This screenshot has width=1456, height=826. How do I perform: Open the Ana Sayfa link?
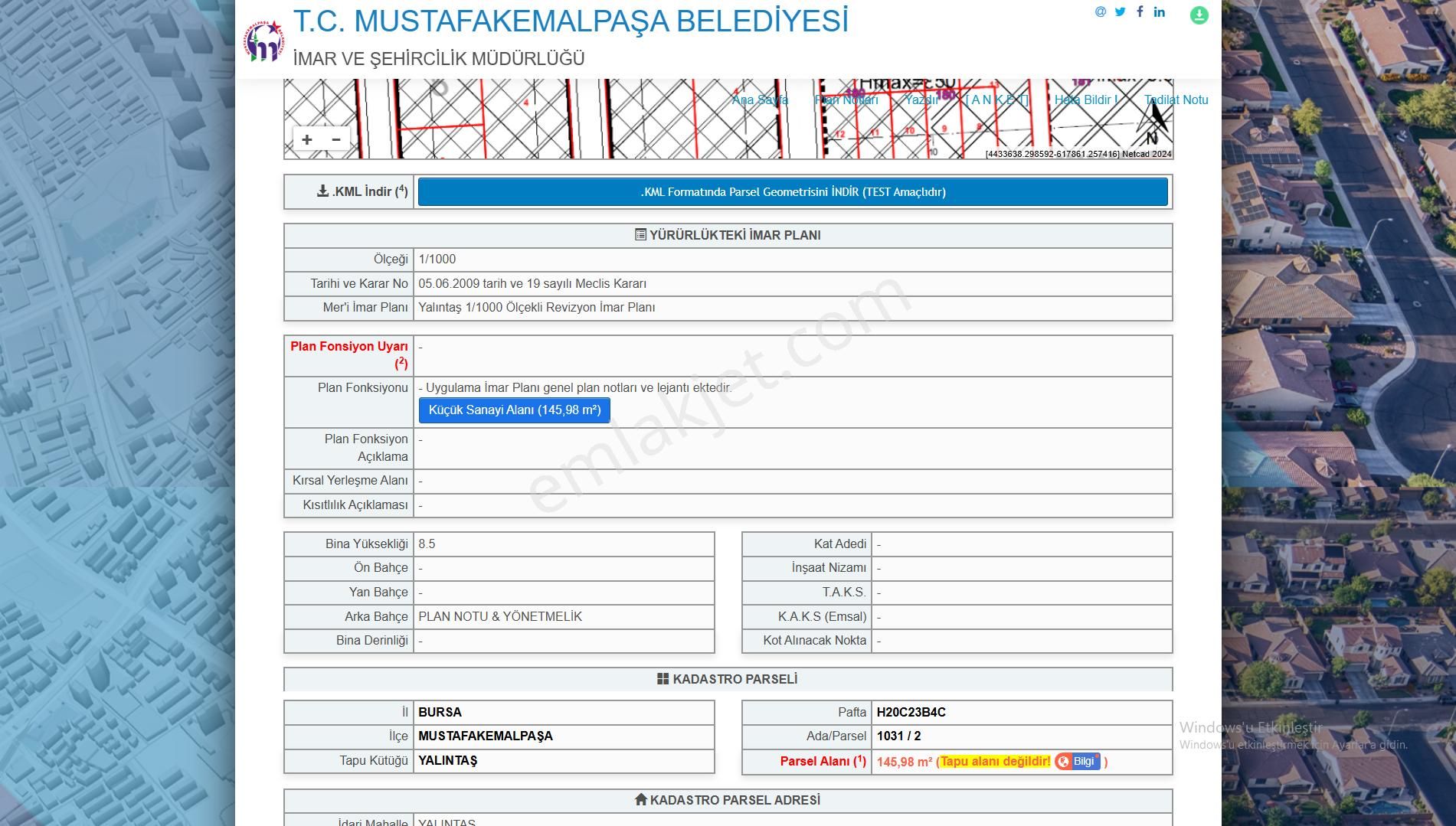[x=761, y=100]
